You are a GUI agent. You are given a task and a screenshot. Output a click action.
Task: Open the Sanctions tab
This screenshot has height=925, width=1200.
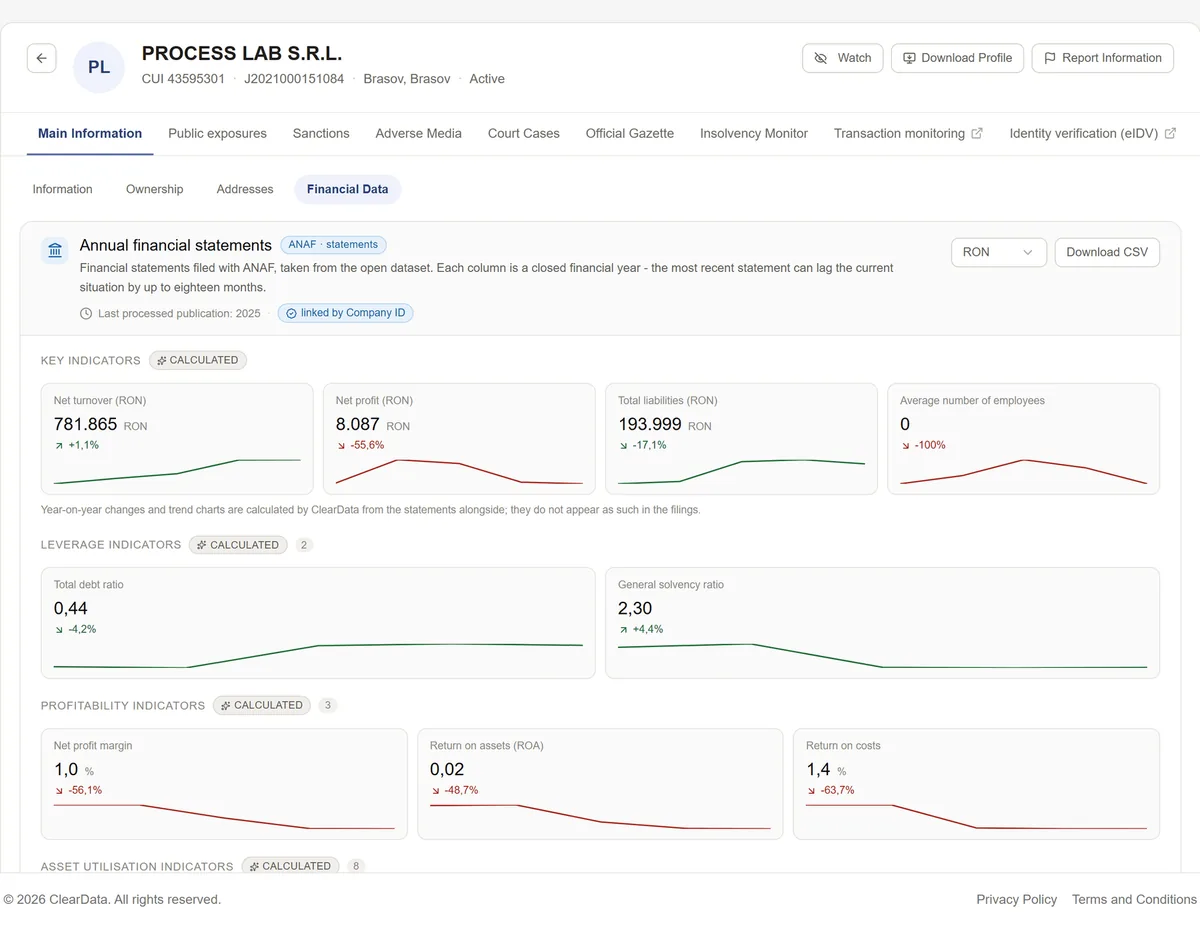321,133
